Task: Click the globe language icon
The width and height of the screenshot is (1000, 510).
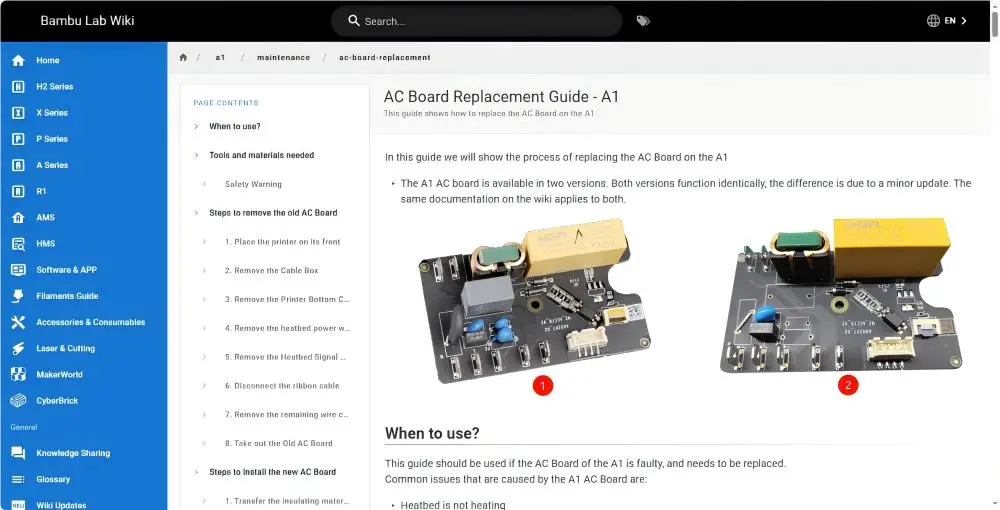Action: [x=933, y=20]
